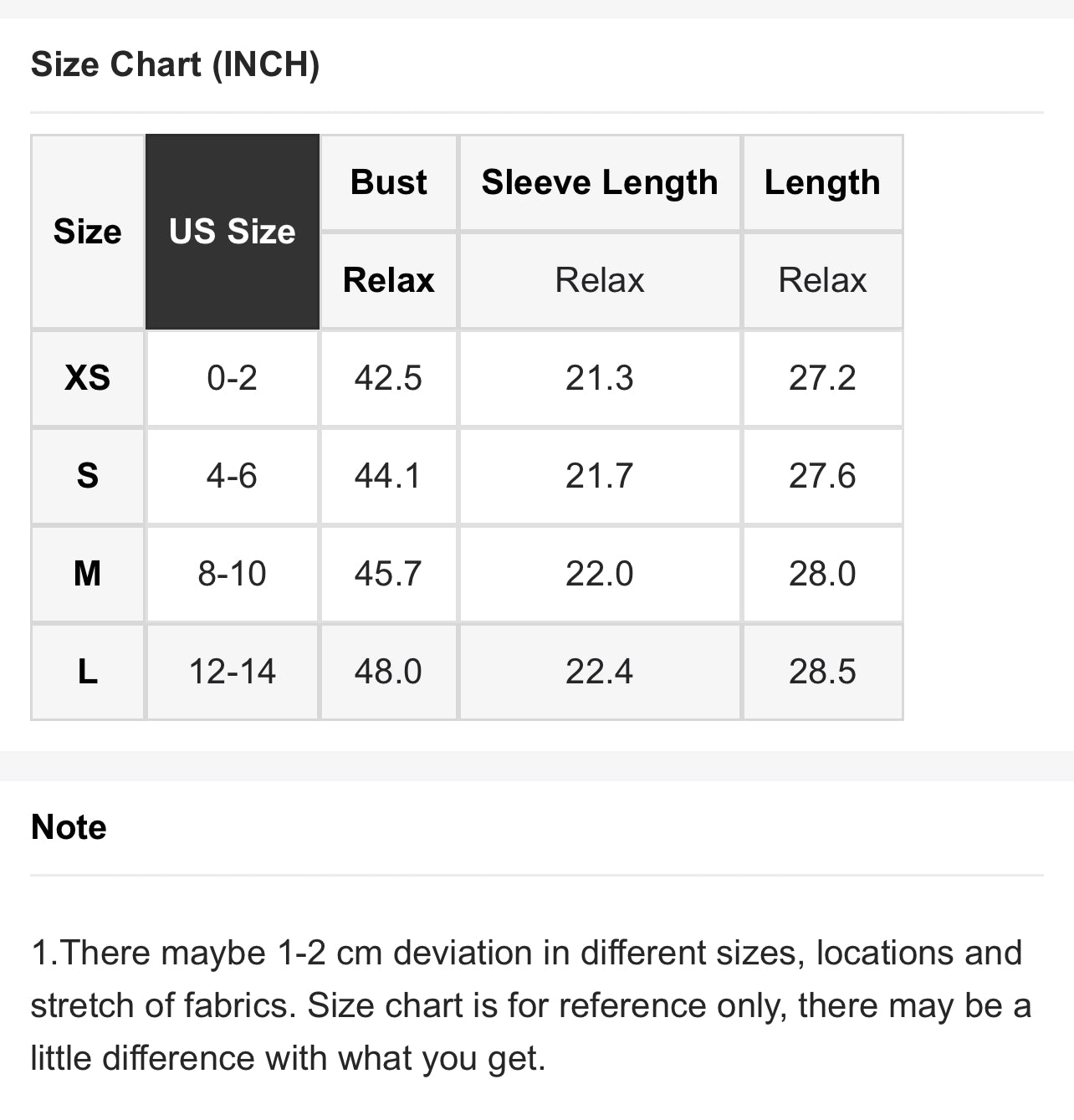1074x1120 pixels.
Task: Select the L size row label
Action: [87, 672]
